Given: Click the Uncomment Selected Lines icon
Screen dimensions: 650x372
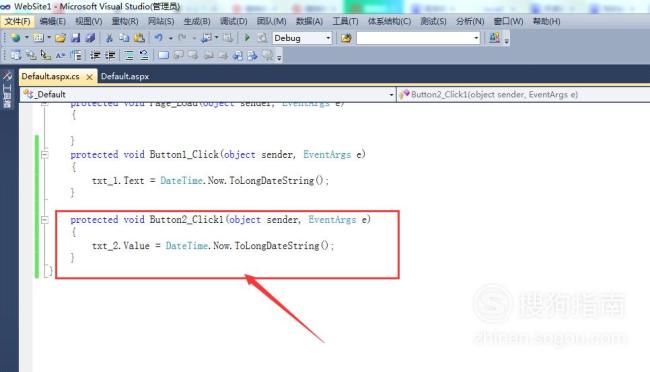Looking at the screenshot, I should click(x=144, y=55).
